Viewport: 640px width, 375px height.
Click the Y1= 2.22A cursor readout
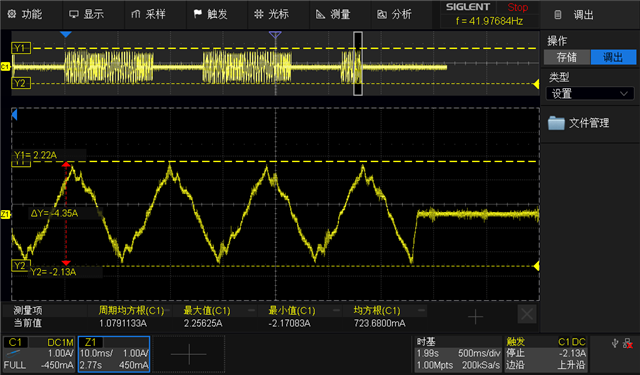pos(36,155)
